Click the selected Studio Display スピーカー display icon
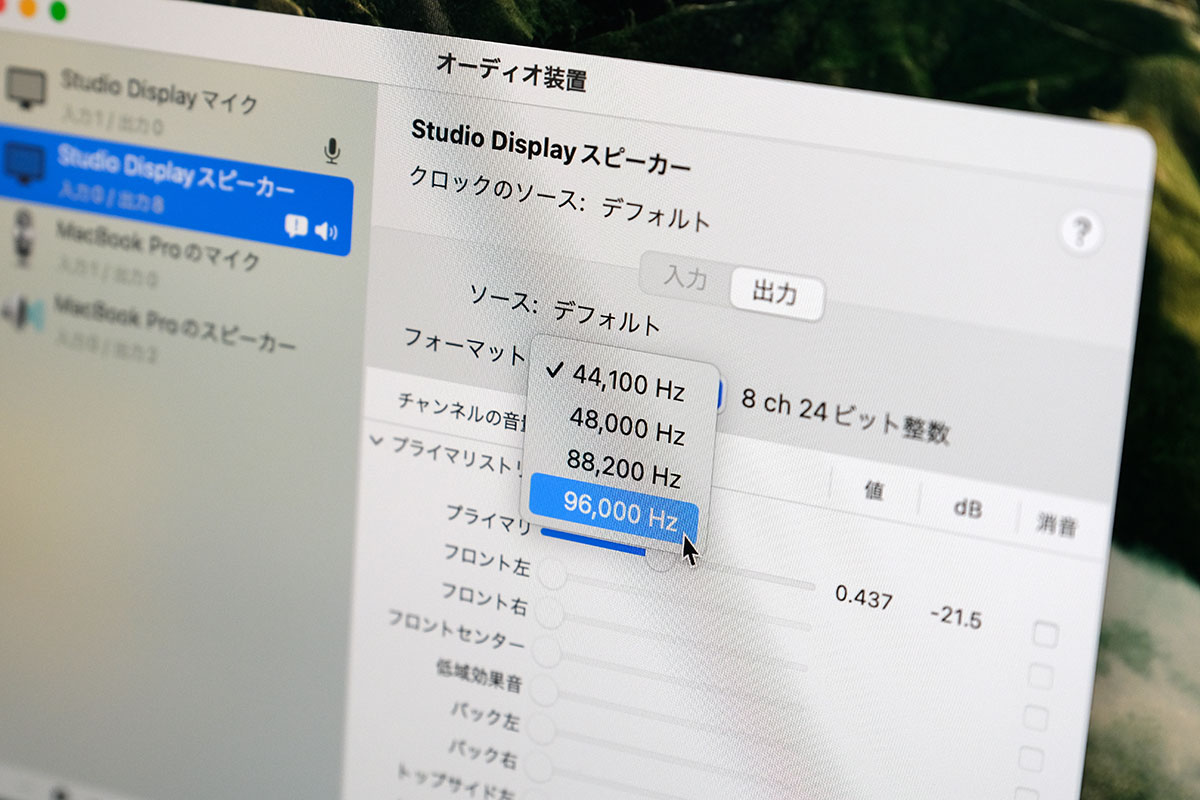This screenshot has height=800, width=1200. click(24, 163)
